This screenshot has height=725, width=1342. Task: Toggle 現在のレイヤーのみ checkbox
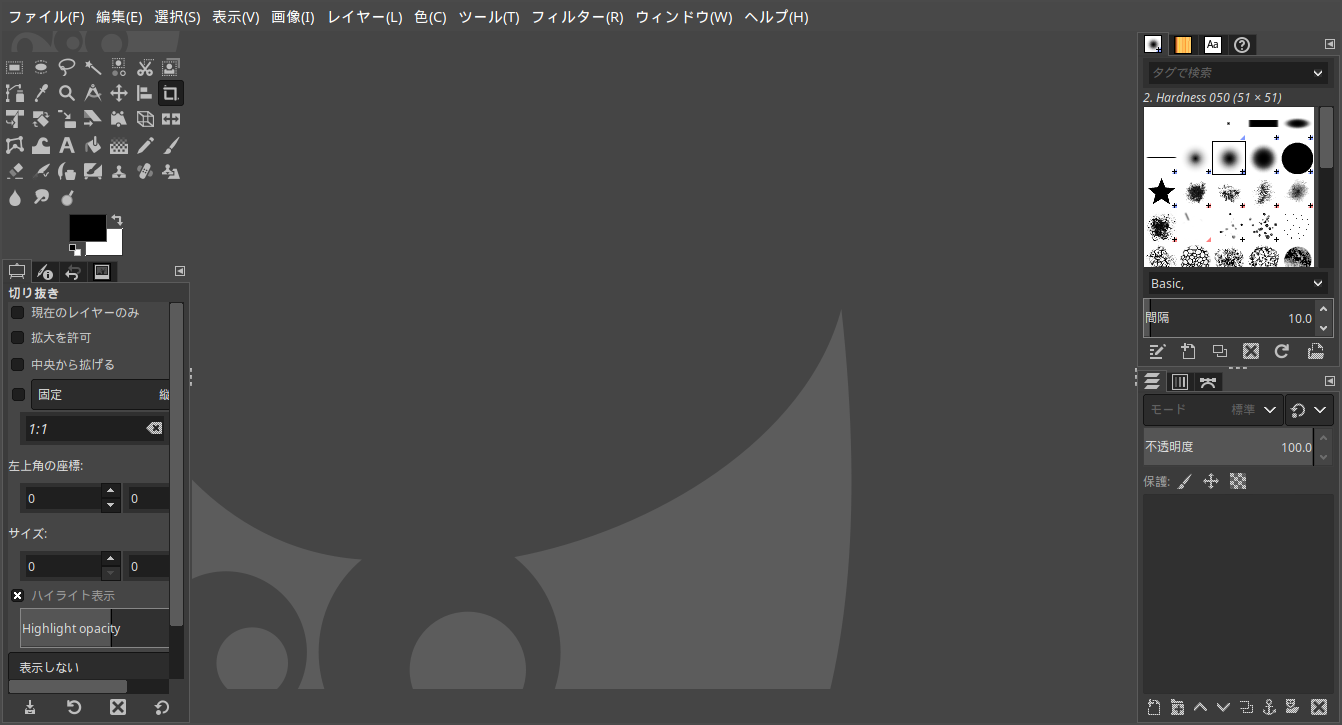tap(17, 312)
